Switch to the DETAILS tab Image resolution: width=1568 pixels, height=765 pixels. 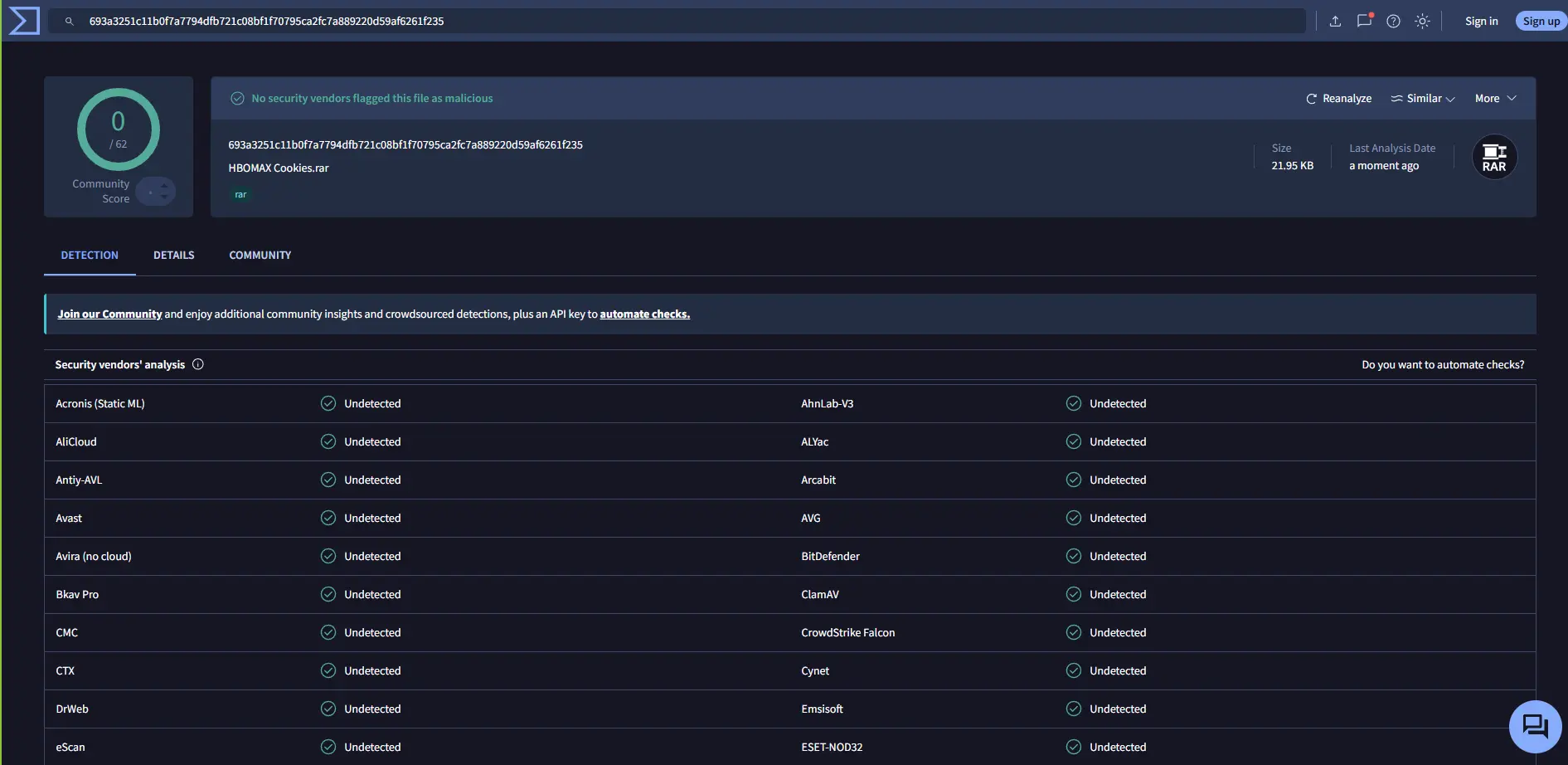[174, 256]
